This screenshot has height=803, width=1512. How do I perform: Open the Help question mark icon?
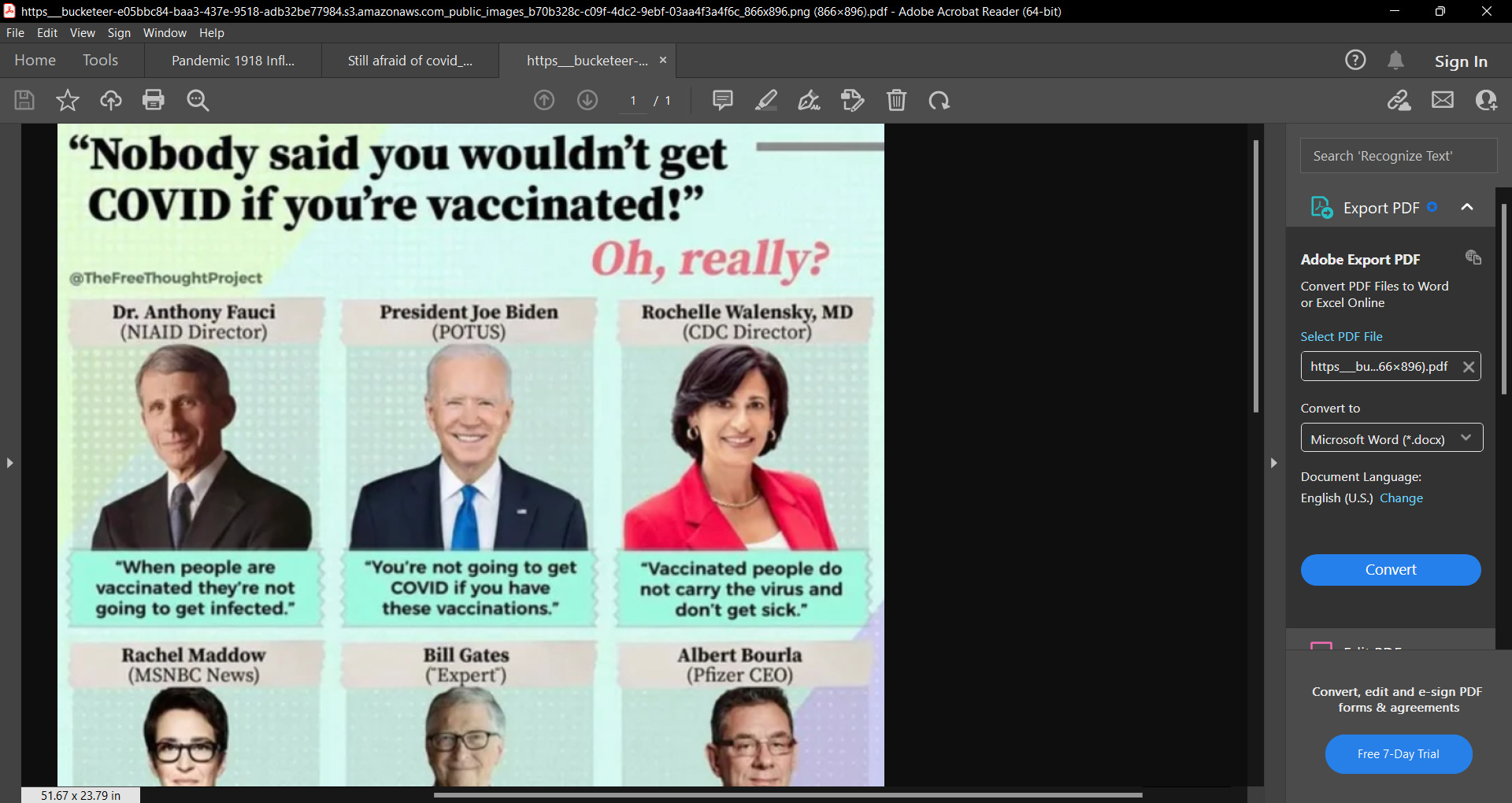tap(1355, 60)
